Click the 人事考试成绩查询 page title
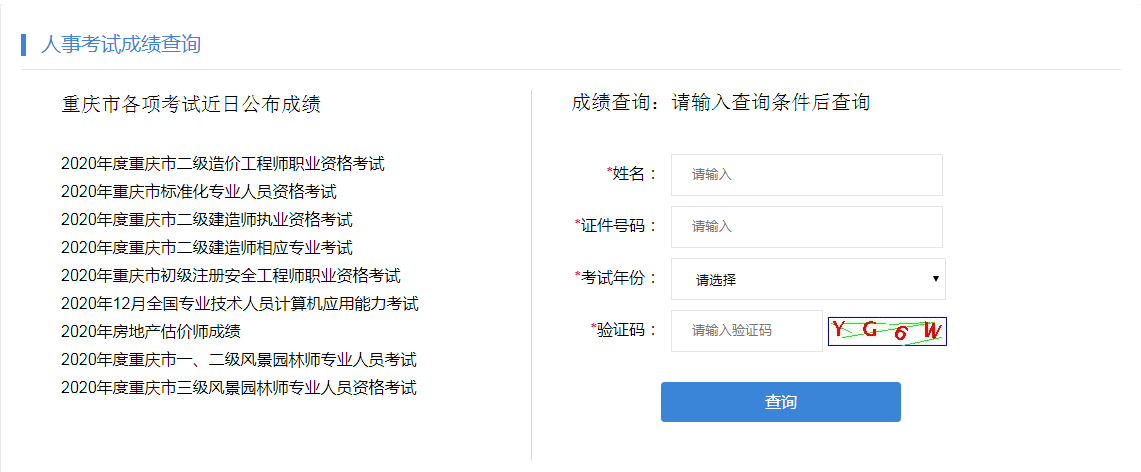This screenshot has width=1141, height=472. 120,44
